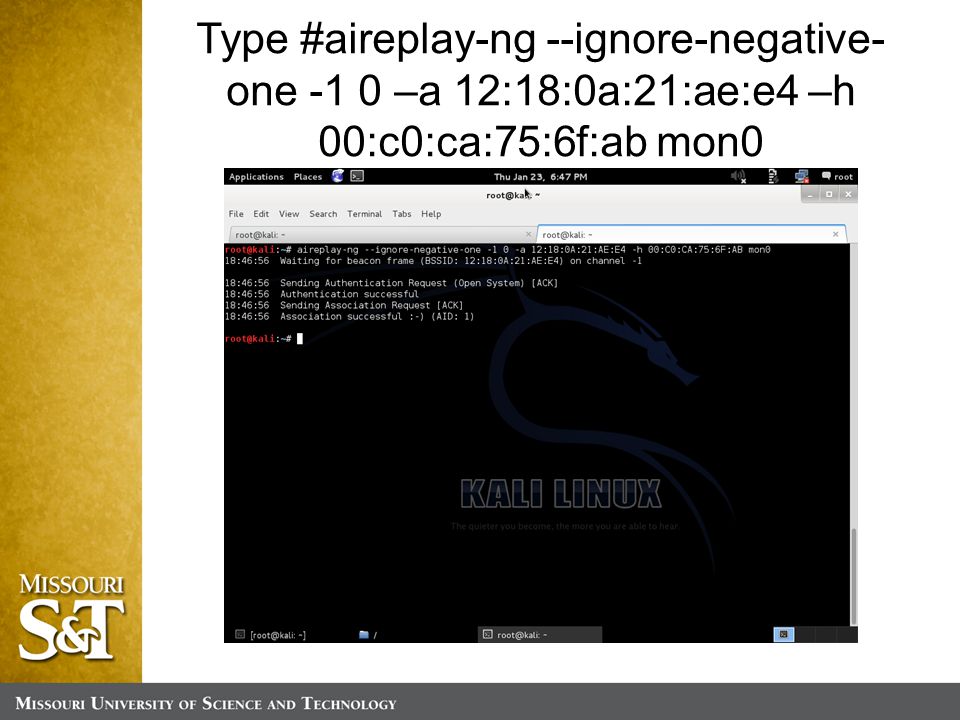Launch terminal from top panel icon

(x=357, y=176)
